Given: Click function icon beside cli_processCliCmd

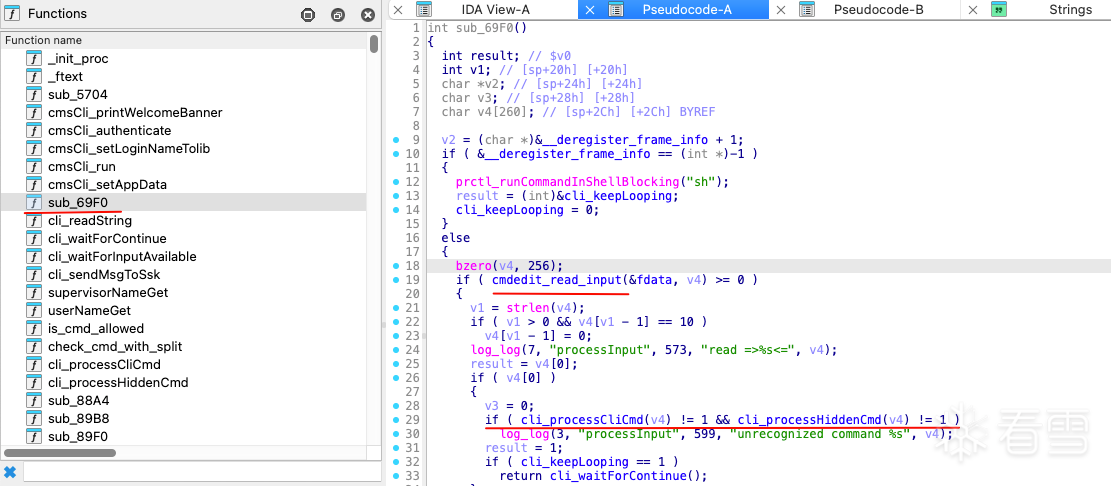Looking at the screenshot, I should 33,364.
